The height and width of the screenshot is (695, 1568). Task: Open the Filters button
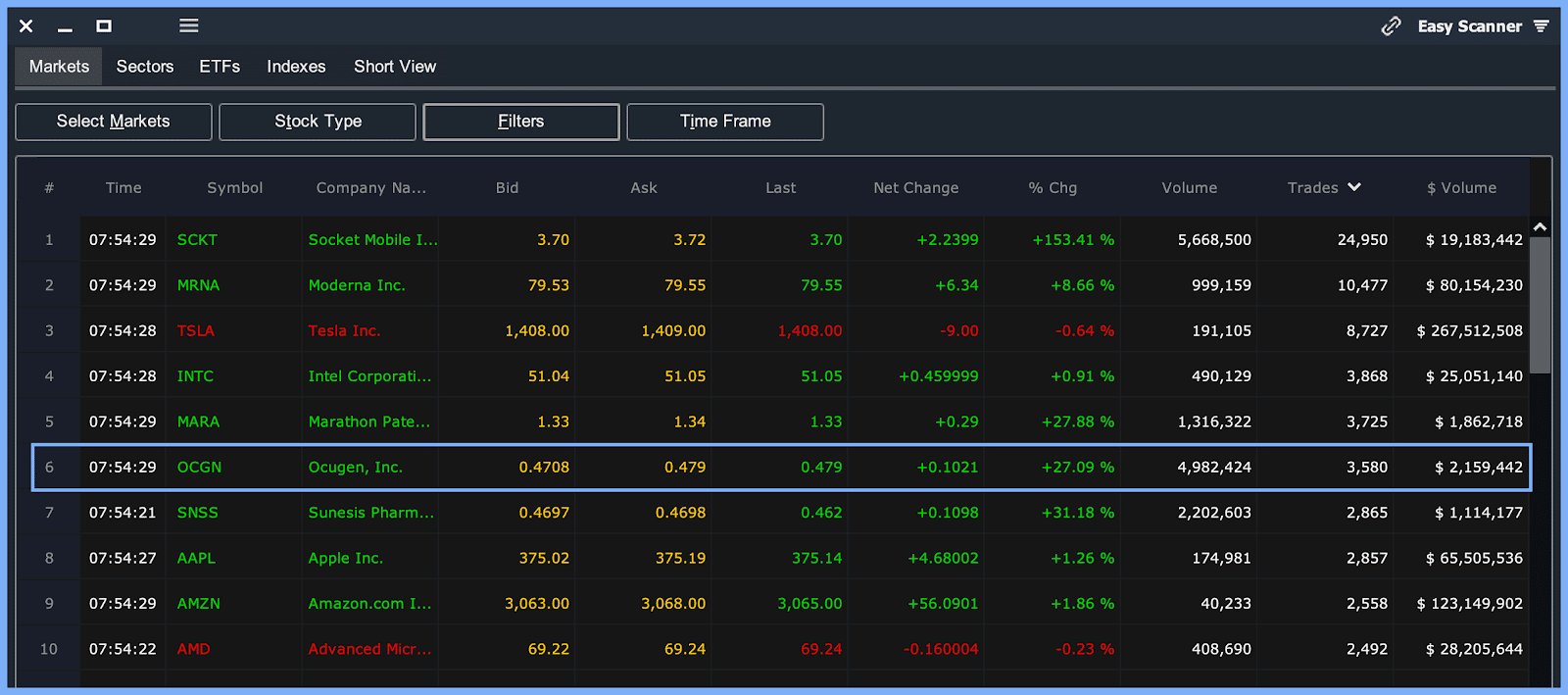click(x=521, y=122)
